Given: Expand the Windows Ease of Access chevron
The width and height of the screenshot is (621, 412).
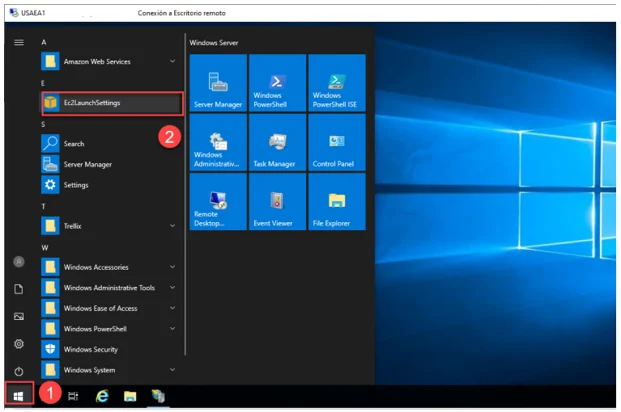Looking at the screenshot, I should [173, 308].
